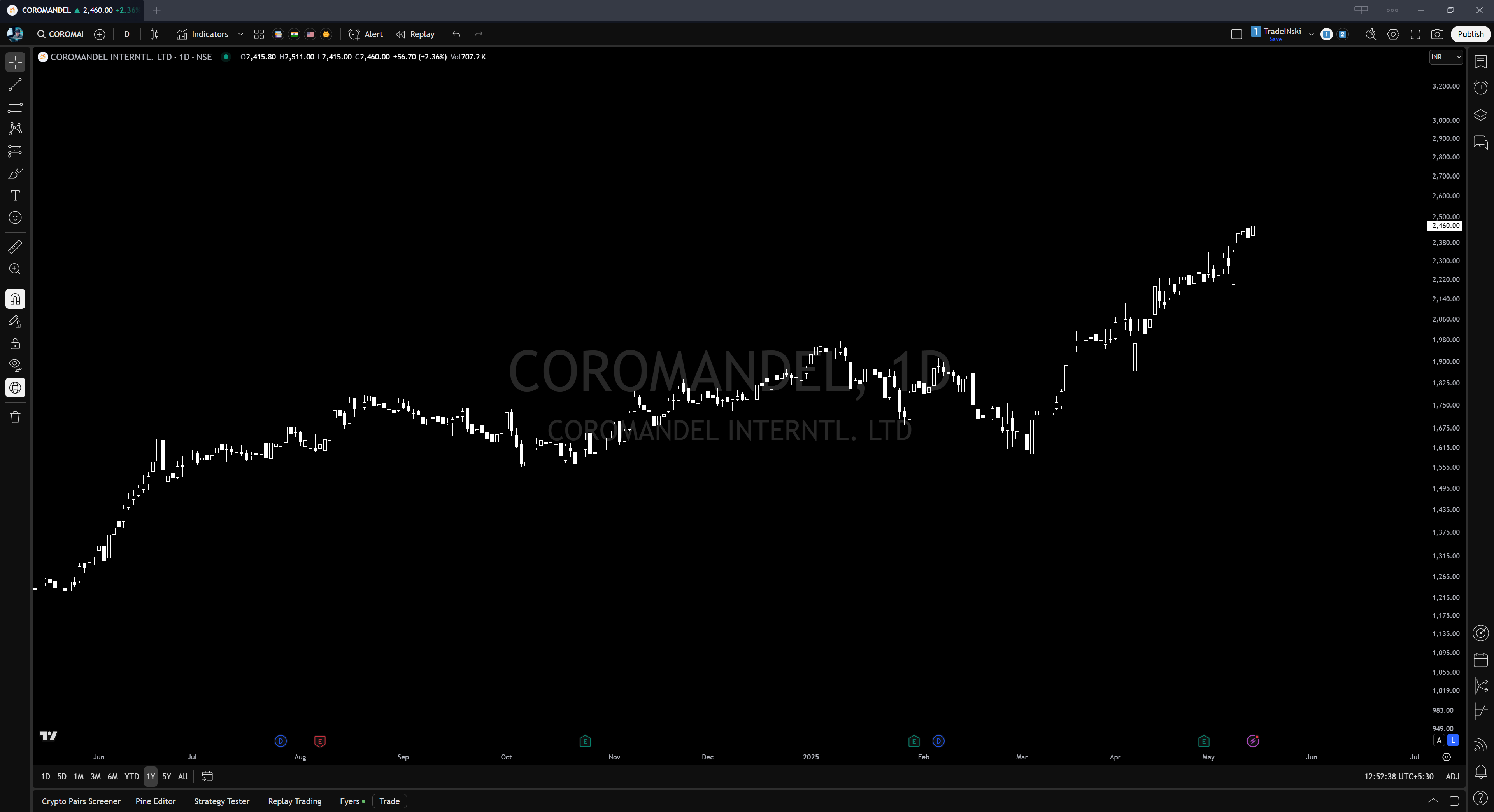The image size is (1494, 812).
Task: Toggle the ADJ adjusted data button
Action: click(1452, 777)
